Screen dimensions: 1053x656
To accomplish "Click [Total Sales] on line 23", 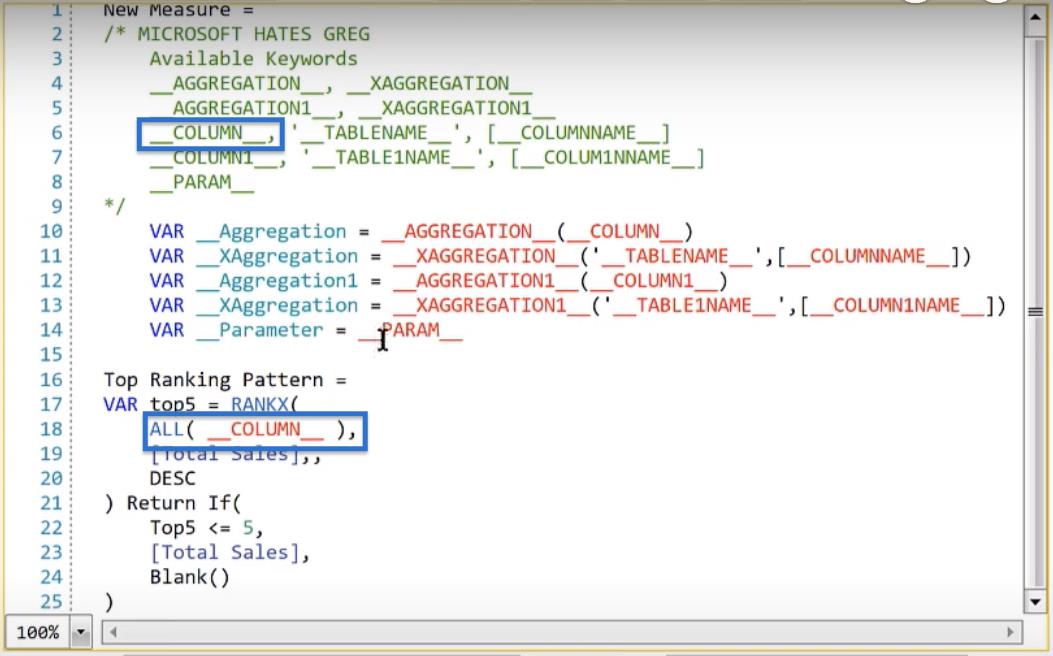I will (x=224, y=553).
